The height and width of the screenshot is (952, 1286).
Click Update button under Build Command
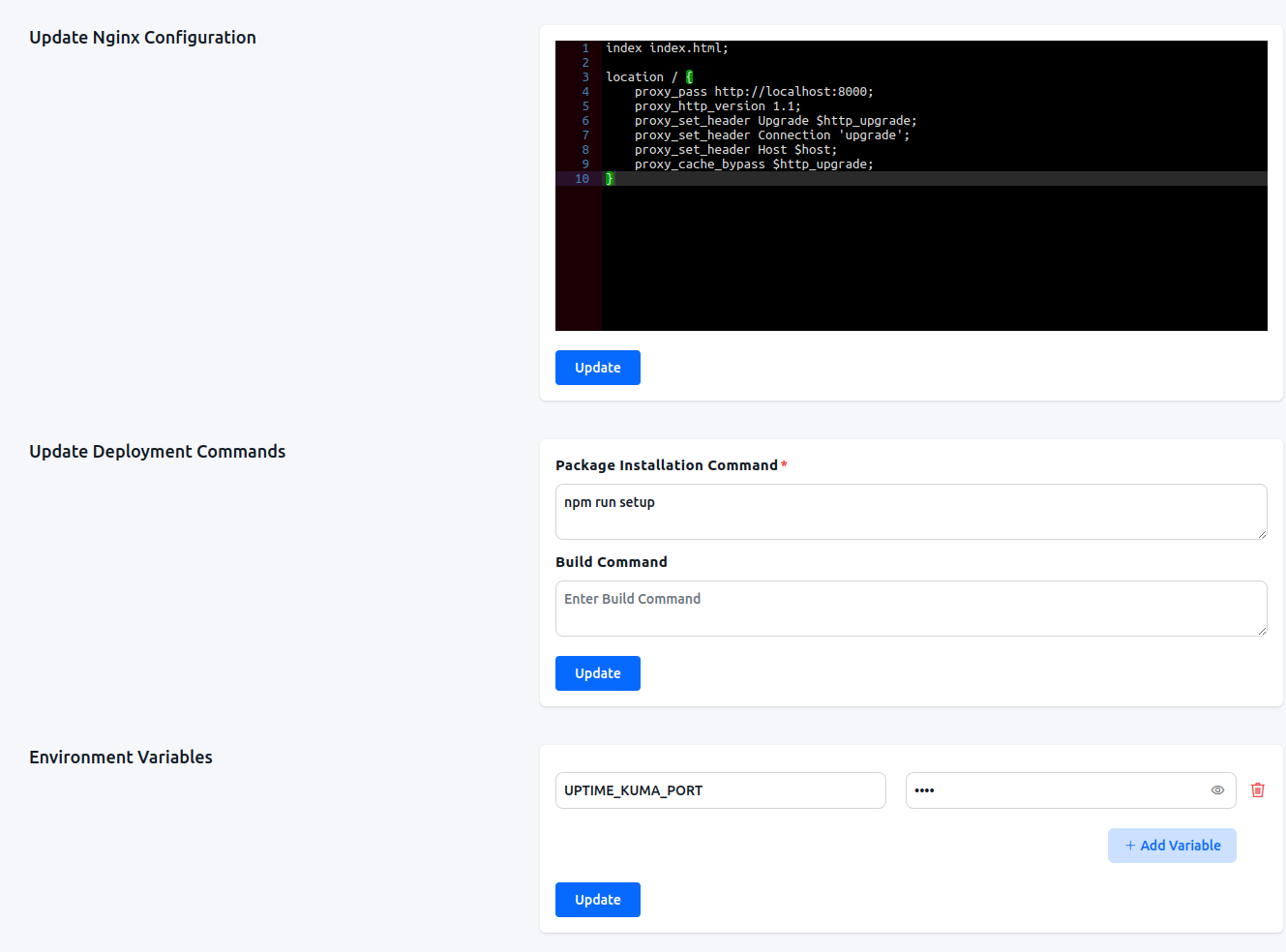(598, 673)
